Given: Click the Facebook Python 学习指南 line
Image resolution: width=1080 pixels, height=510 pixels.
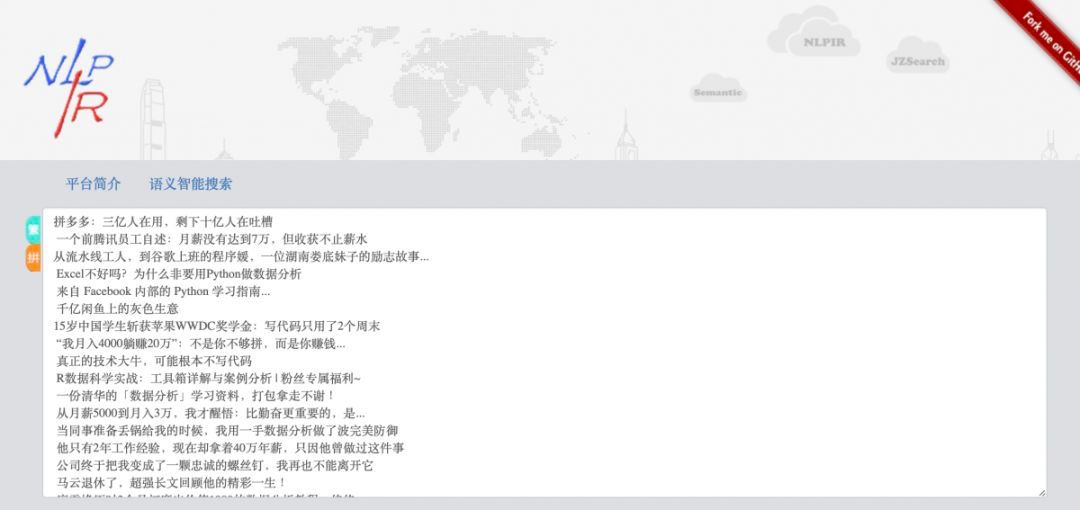Looking at the screenshot, I should tap(163, 291).
